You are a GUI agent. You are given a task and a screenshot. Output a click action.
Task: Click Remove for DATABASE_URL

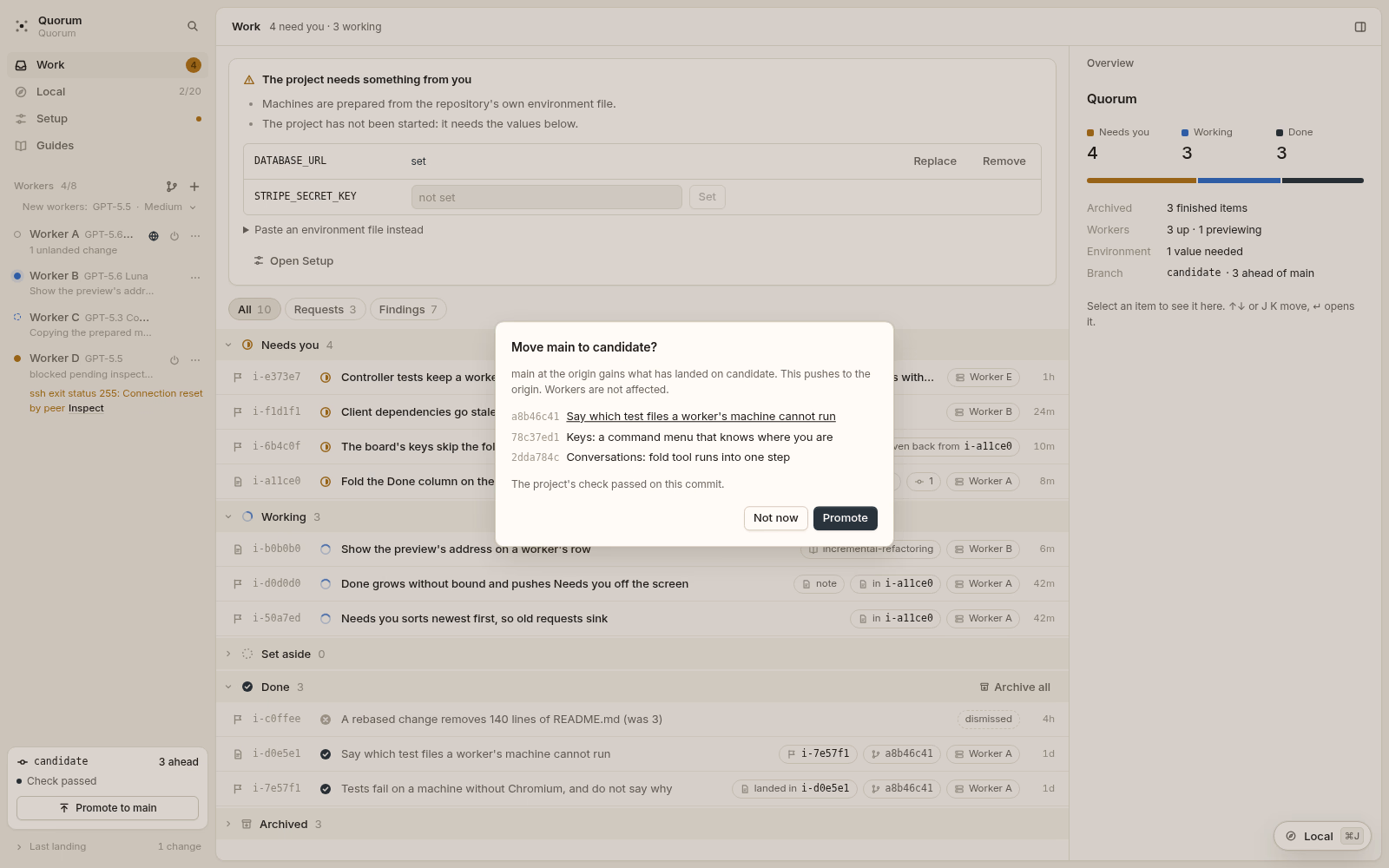1004,161
